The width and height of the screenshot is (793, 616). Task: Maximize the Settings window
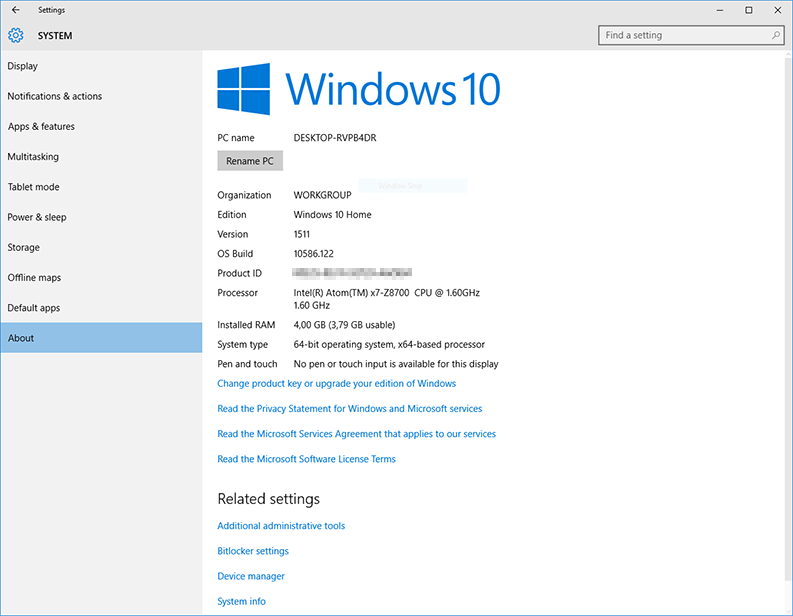point(748,10)
